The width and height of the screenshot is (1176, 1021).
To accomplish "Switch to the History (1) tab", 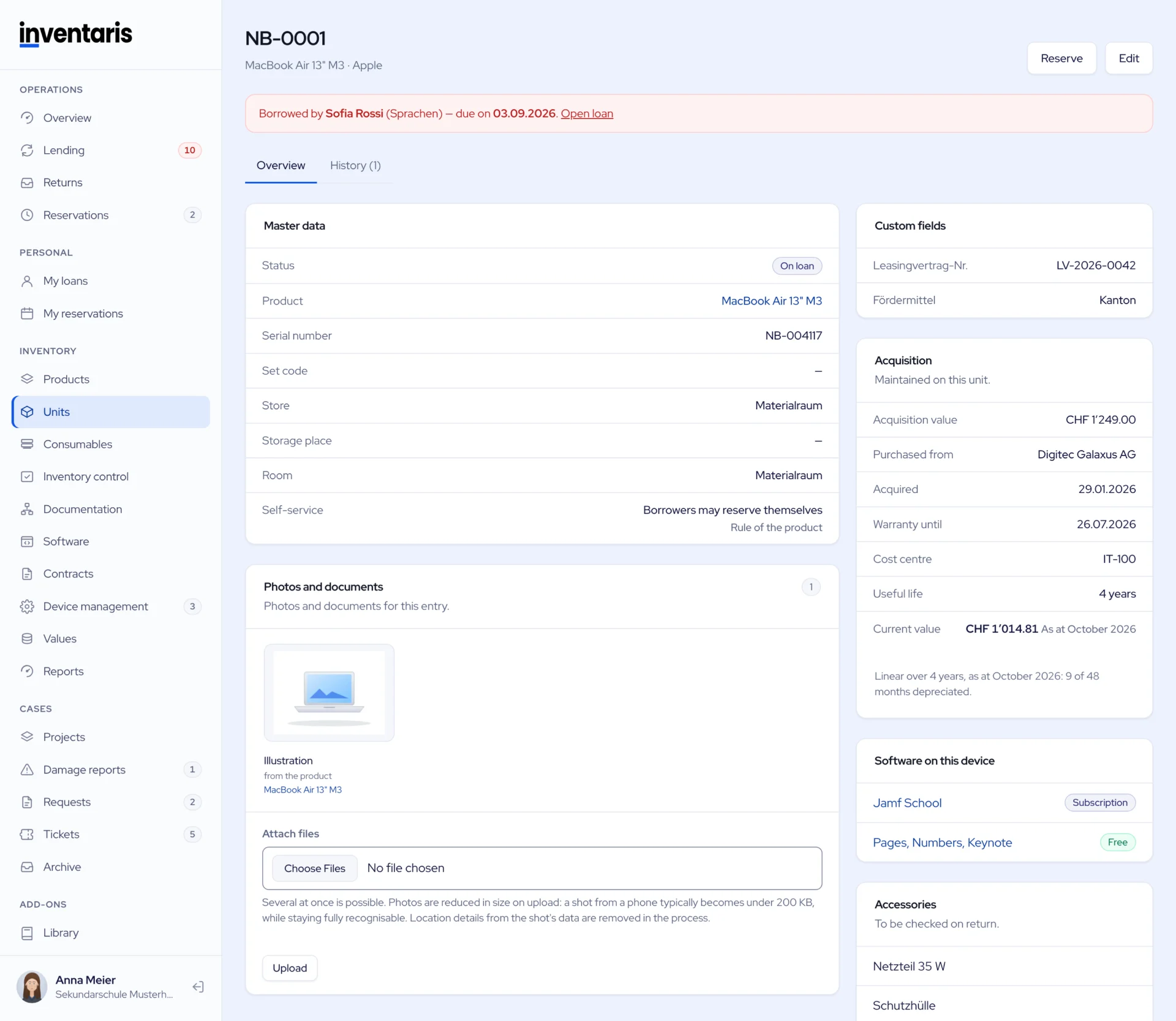I will (x=355, y=165).
